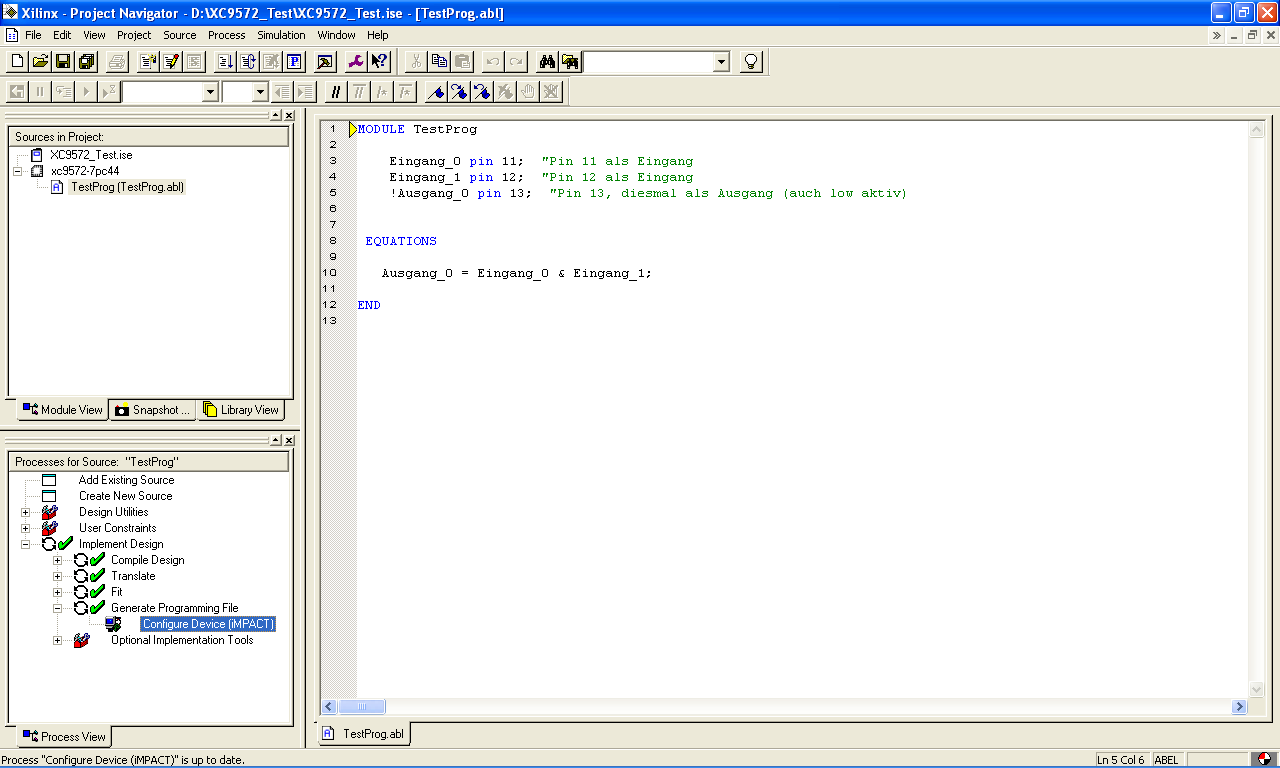Click the 'ABEL' status bar entry

(1166, 760)
